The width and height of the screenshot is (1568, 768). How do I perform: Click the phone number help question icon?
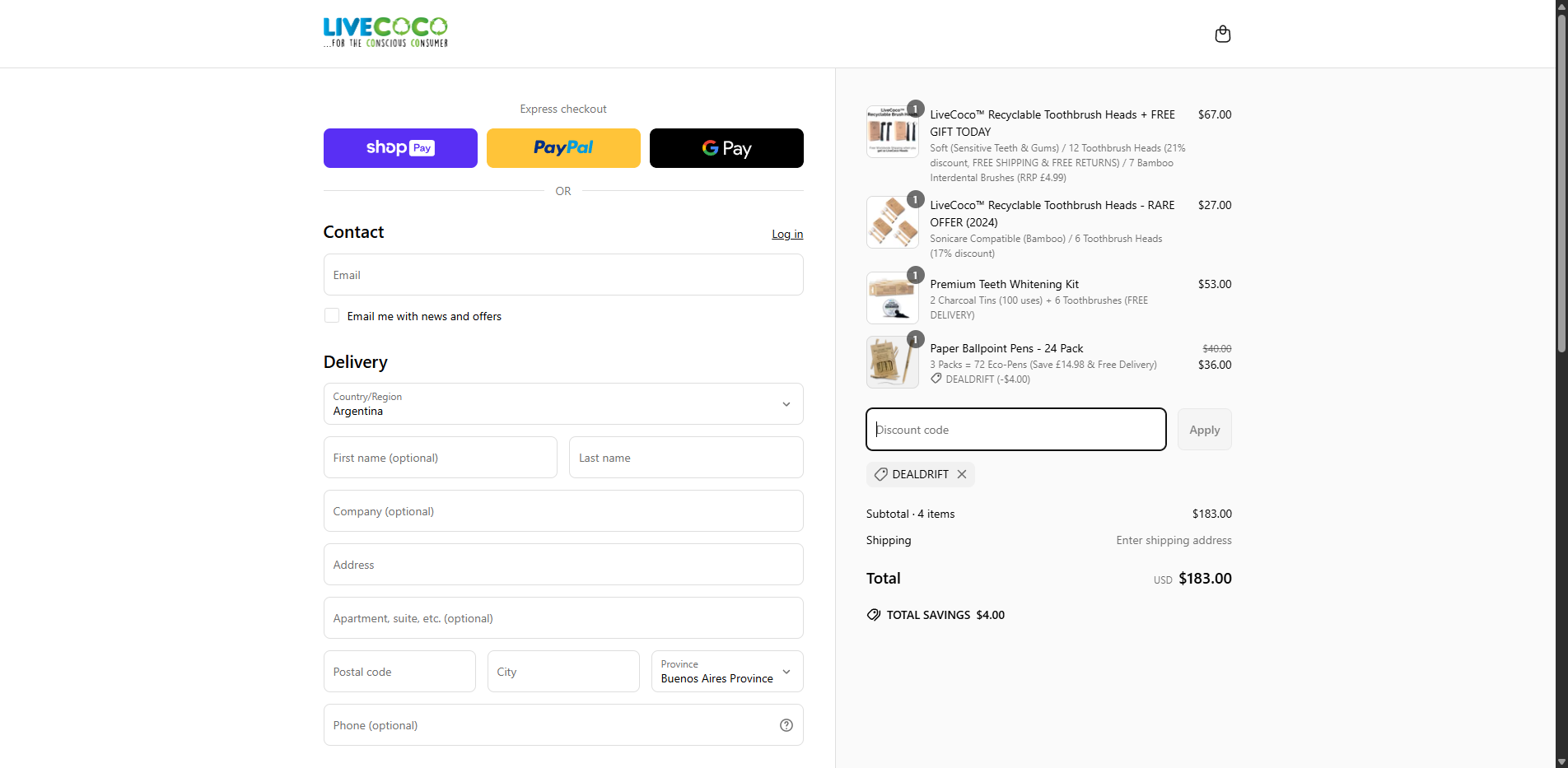[786, 725]
